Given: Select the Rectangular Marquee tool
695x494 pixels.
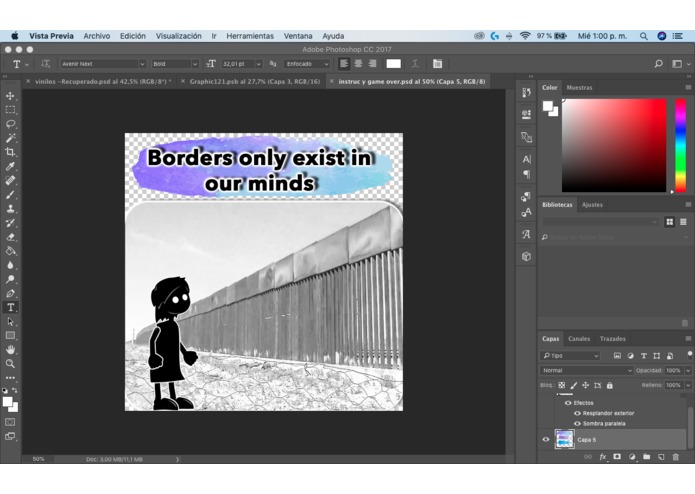Looking at the screenshot, I should pos(10,110).
